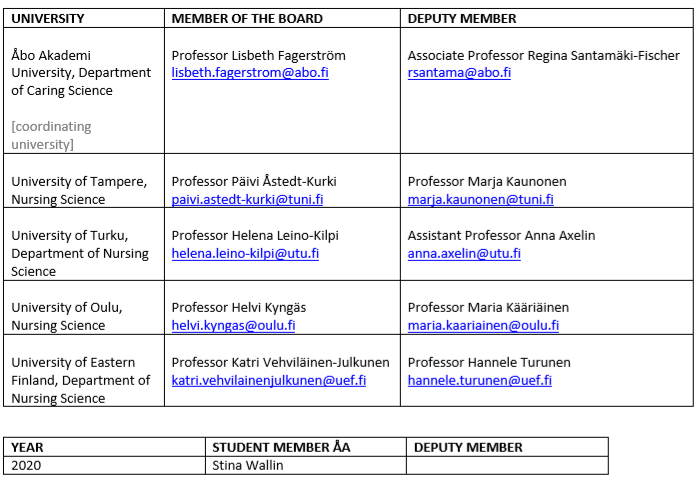Image resolution: width=696 pixels, height=479 pixels.
Task: Select the University of Tampere cell
Action: [x=84, y=181]
